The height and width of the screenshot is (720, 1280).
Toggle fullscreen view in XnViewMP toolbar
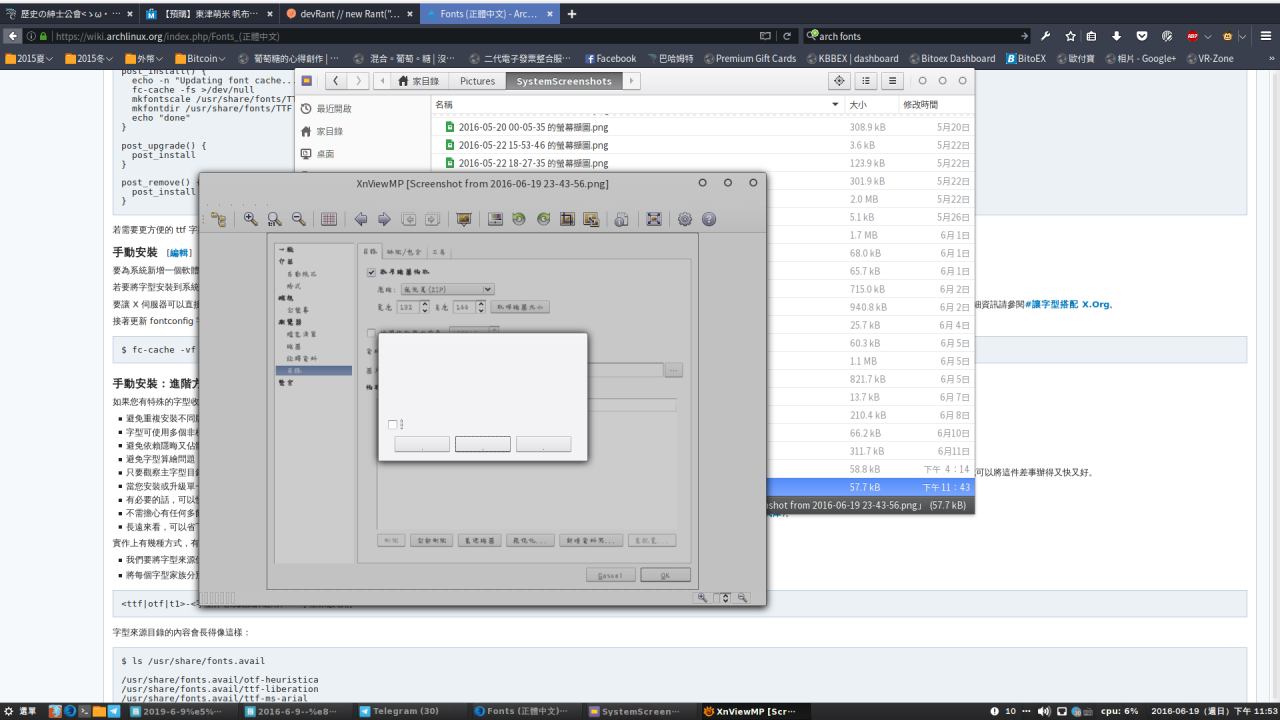point(654,220)
